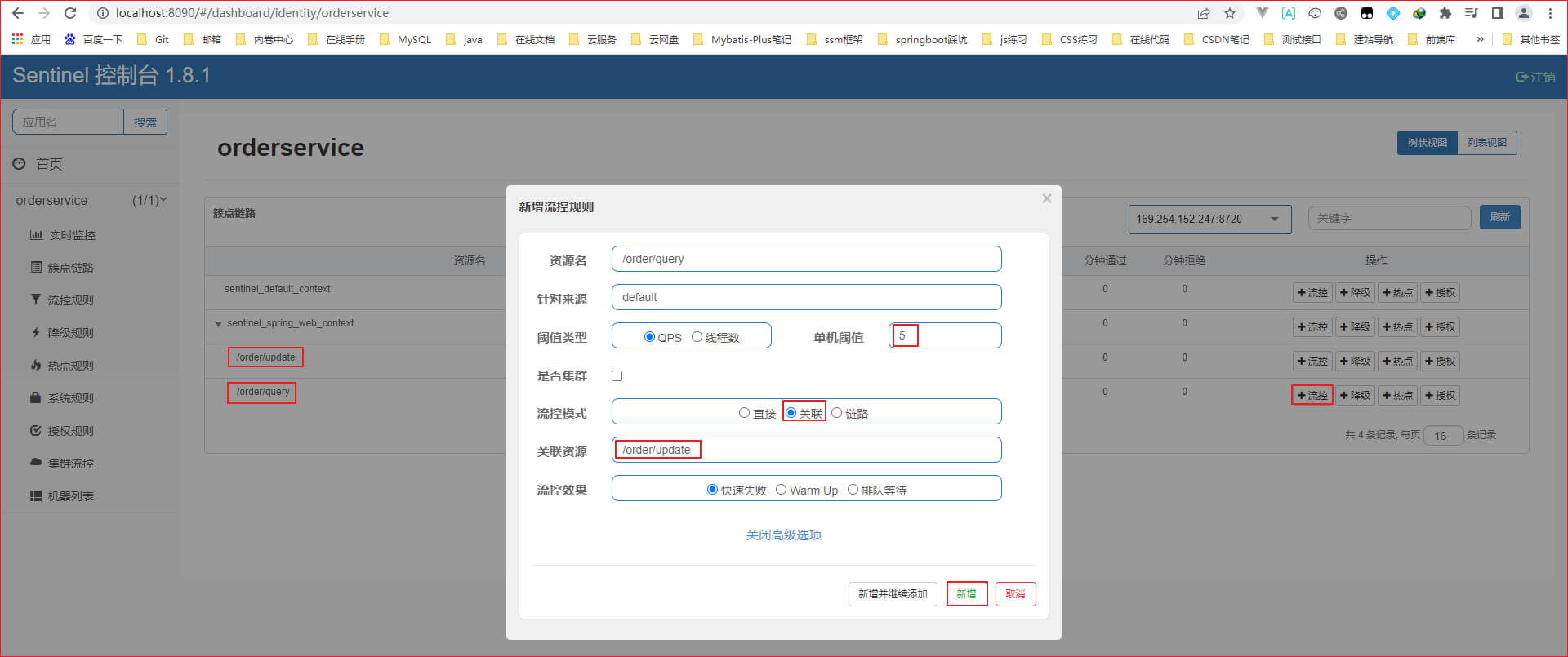Select 关联 flow control mode
Viewport: 1568px width, 657px height.
(791, 413)
